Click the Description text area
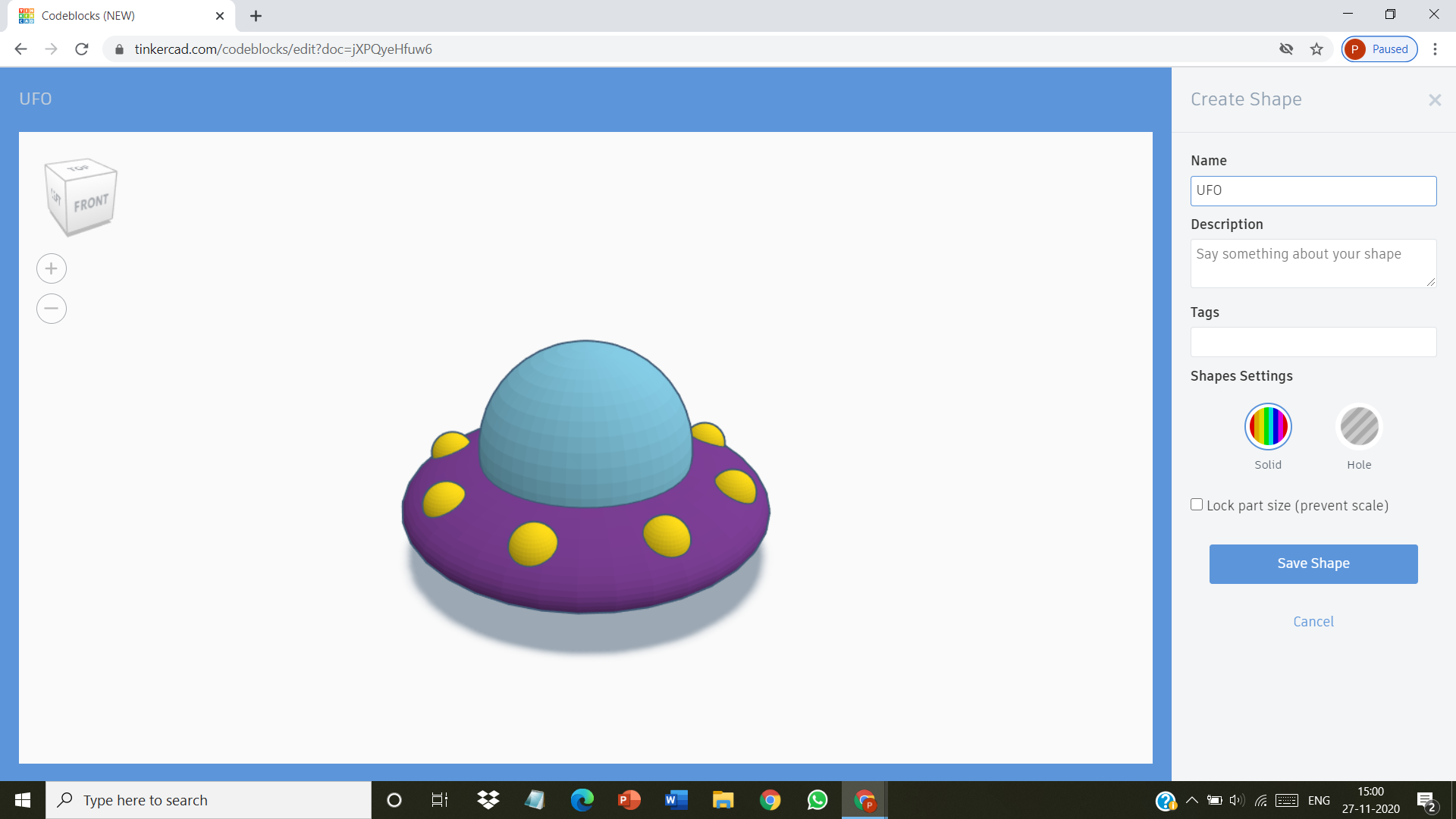The image size is (1456, 819). 1313,263
